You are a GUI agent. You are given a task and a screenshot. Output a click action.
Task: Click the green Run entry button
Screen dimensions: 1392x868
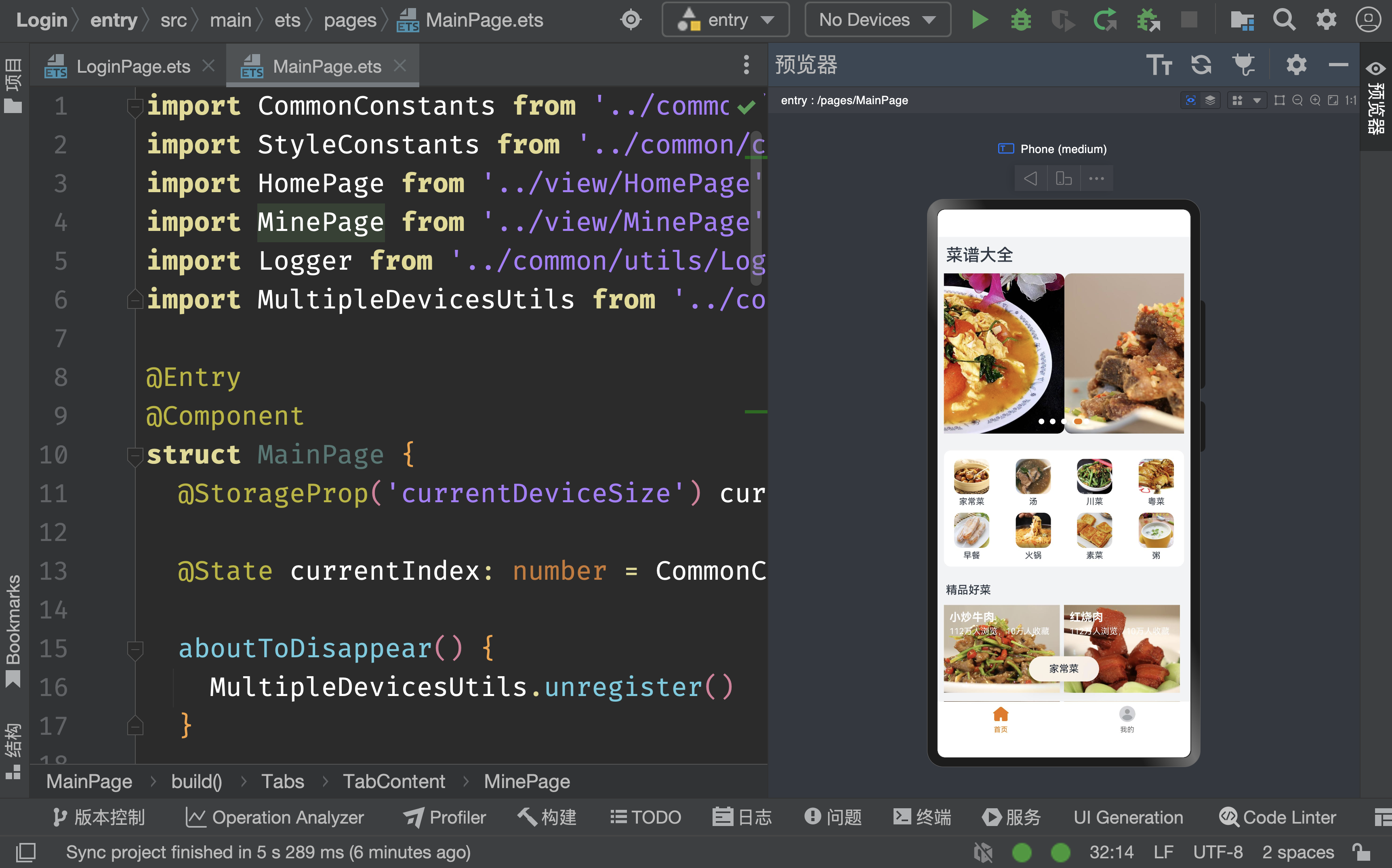(980, 20)
